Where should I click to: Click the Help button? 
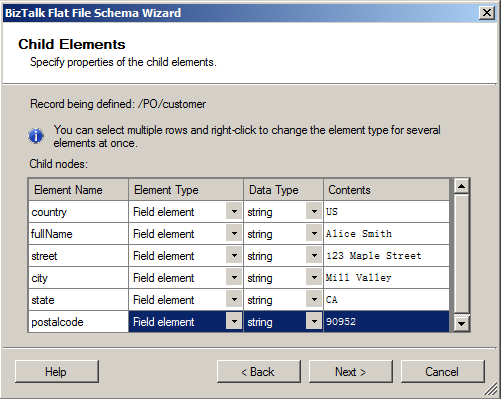coord(57,371)
